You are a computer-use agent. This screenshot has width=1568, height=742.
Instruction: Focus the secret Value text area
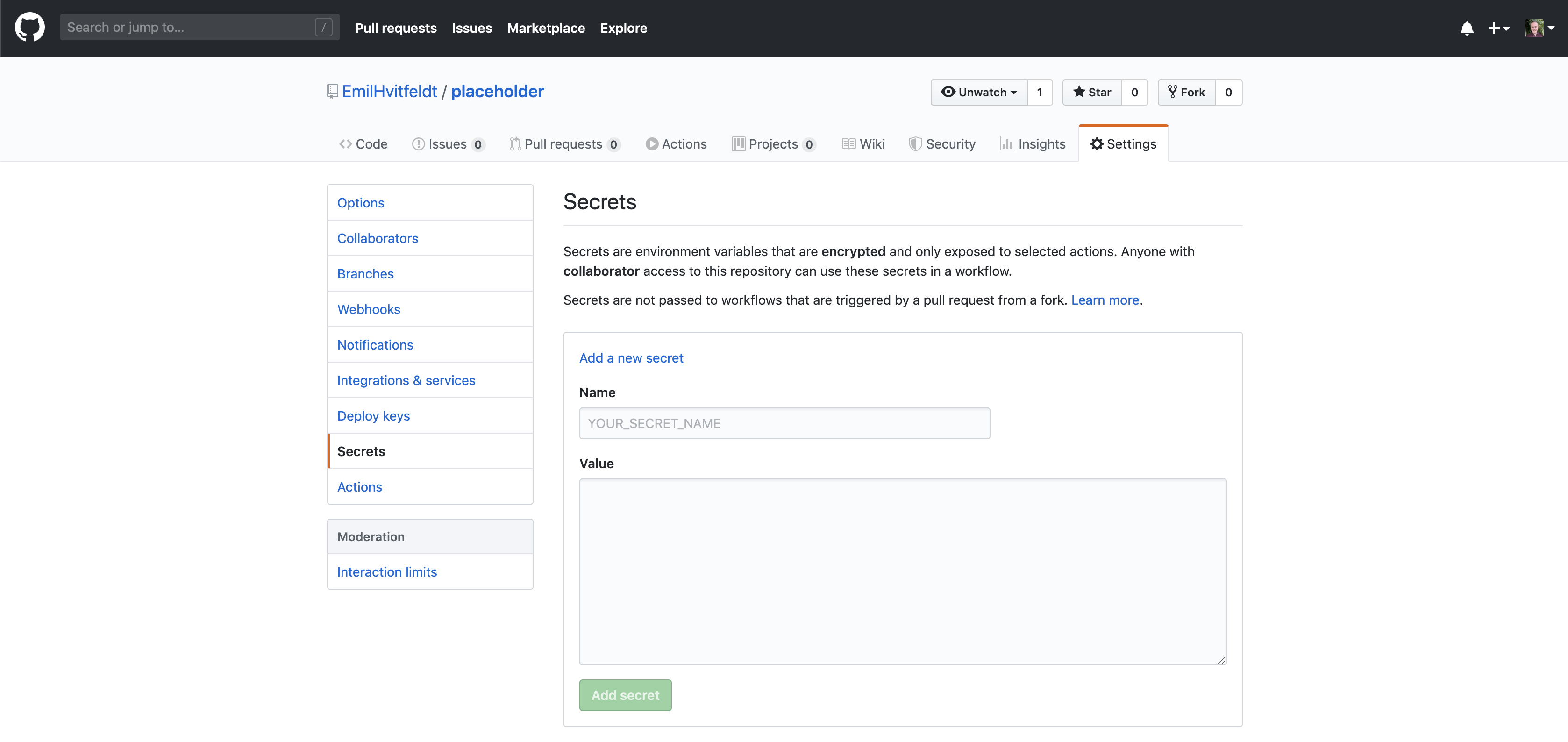click(x=903, y=571)
